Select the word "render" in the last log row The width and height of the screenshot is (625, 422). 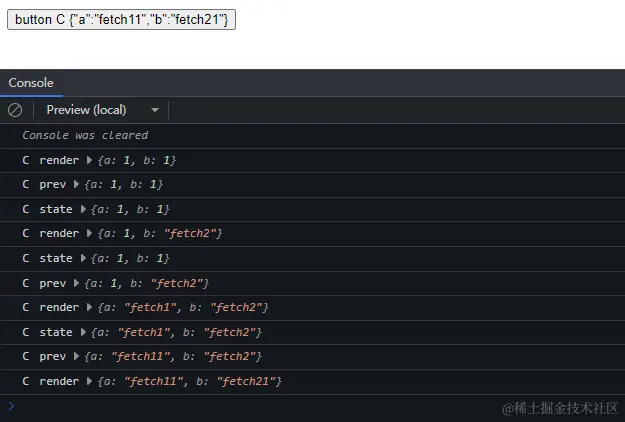[x=59, y=381]
